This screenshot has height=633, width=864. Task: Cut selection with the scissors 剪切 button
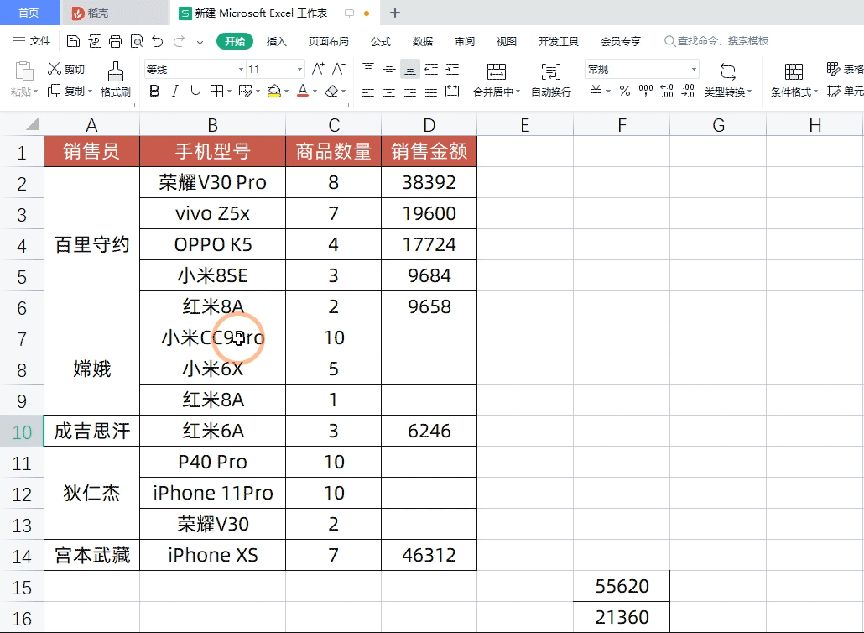coord(66,69)
